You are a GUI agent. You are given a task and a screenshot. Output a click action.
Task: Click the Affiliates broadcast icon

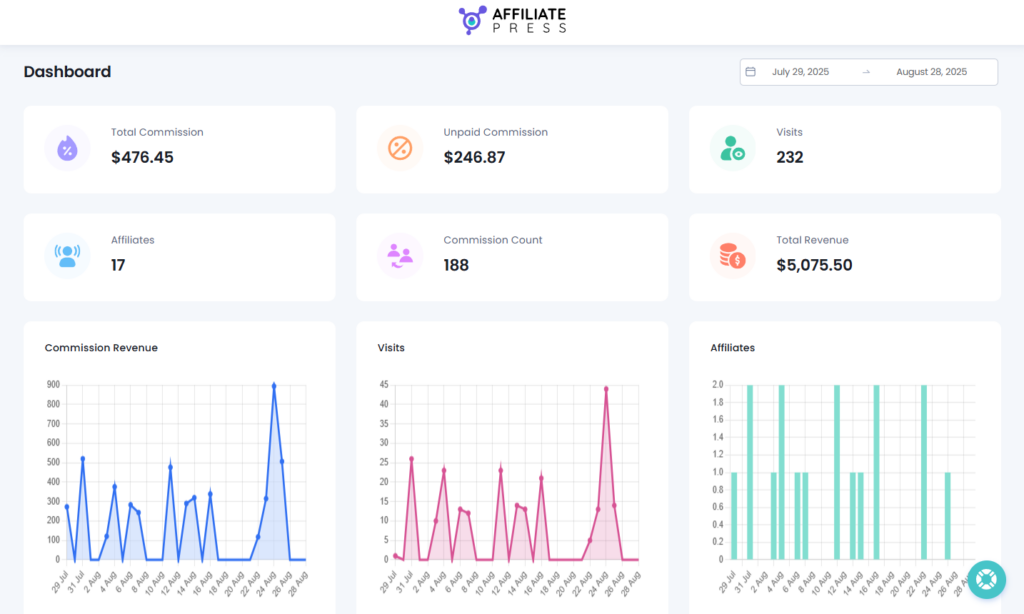click(67, 256)
